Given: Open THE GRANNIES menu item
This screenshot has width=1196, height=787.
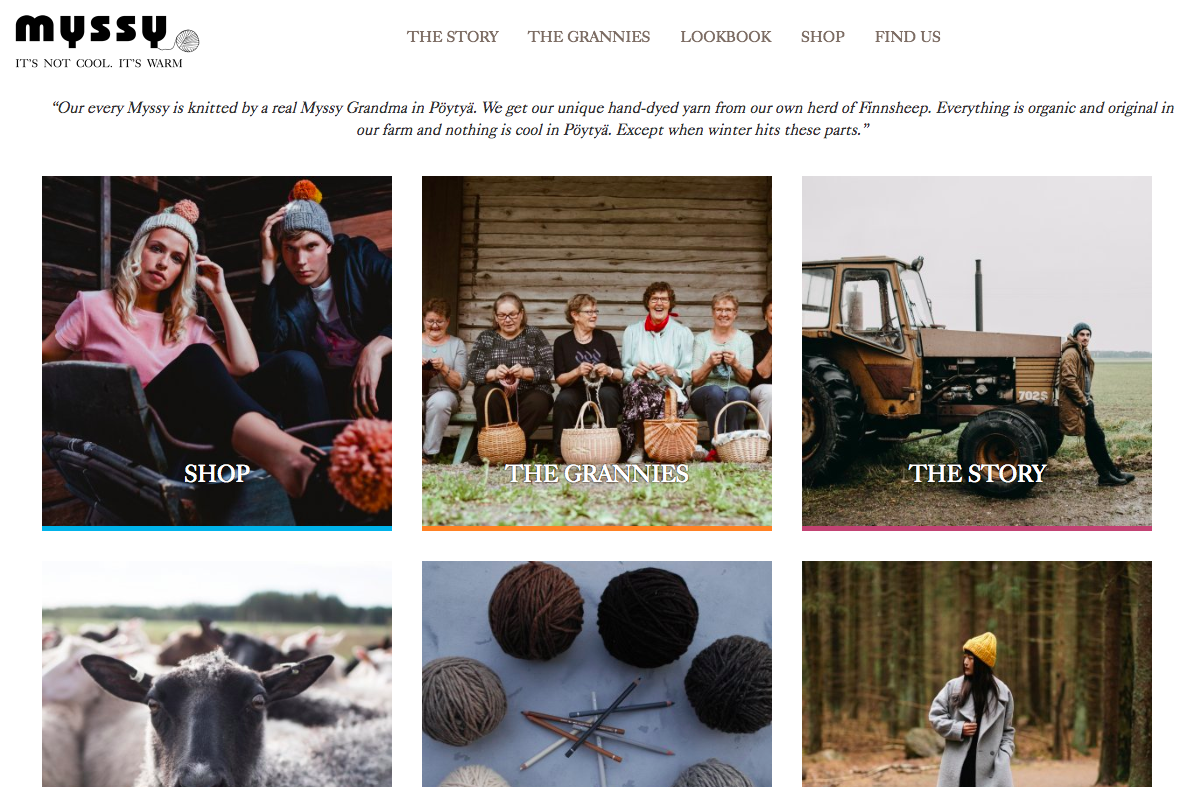Looking at the screenshot, I should pyautogui.click(x=589, y=37).
